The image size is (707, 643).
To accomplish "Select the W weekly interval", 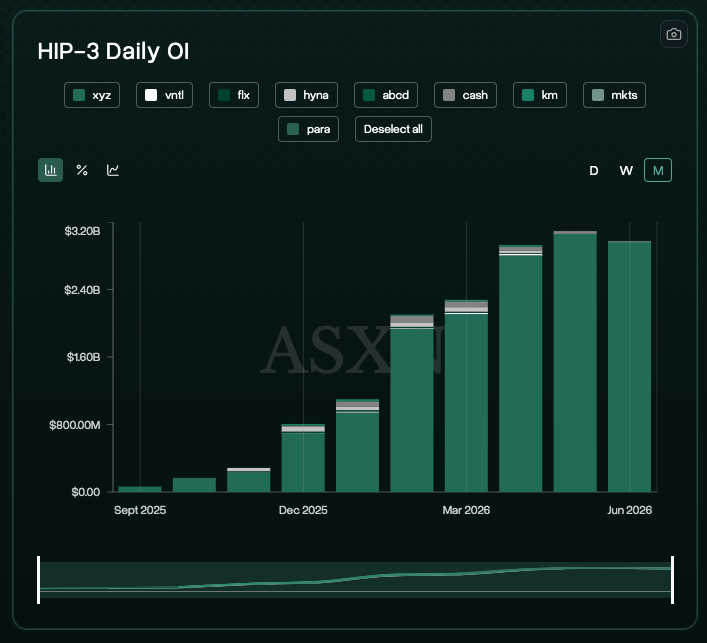I will point(626,170).
